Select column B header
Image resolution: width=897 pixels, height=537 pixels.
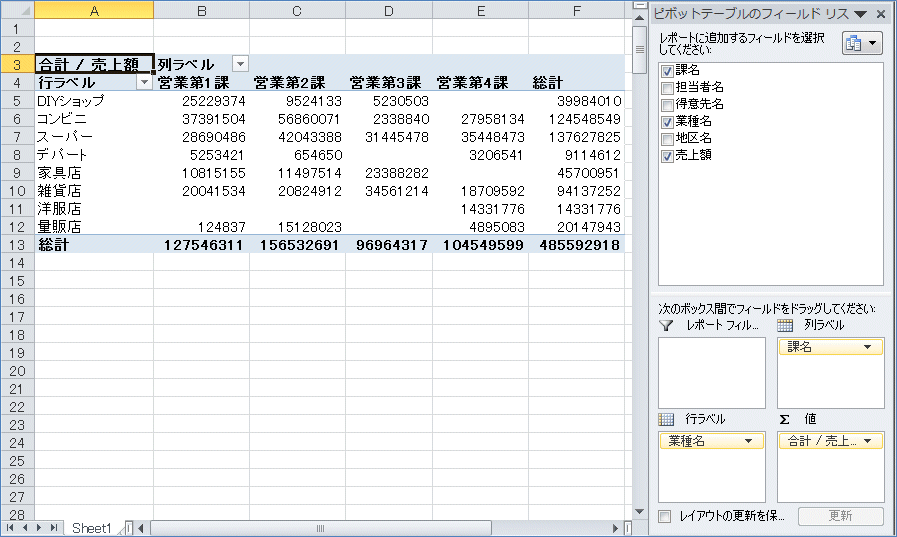point(201,10)
